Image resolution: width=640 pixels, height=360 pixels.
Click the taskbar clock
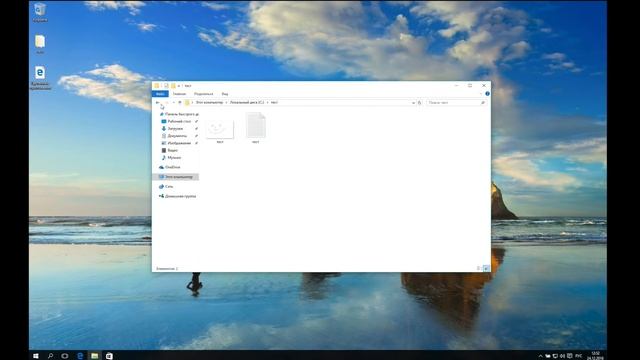point(596,356)
